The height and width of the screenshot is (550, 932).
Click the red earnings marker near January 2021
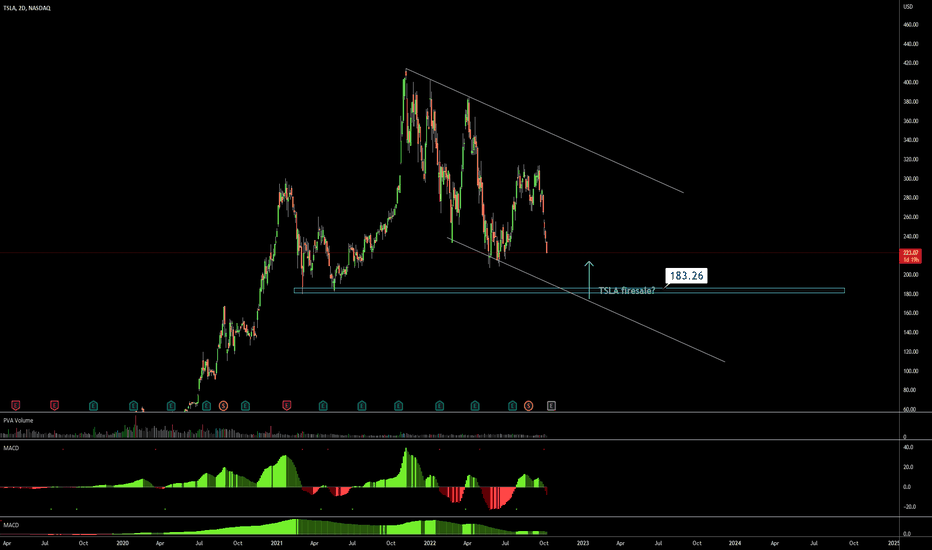286,406
